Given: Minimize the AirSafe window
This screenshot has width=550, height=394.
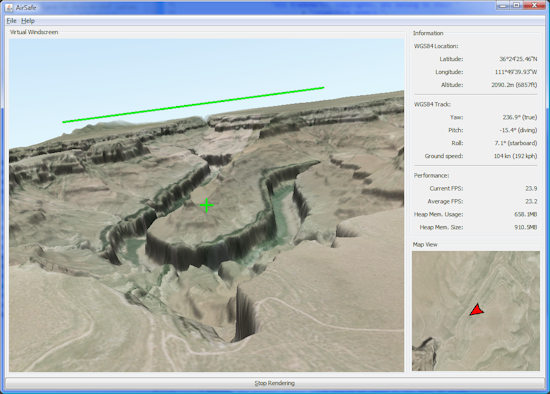Looking at the screenshot, I should 503,5.
